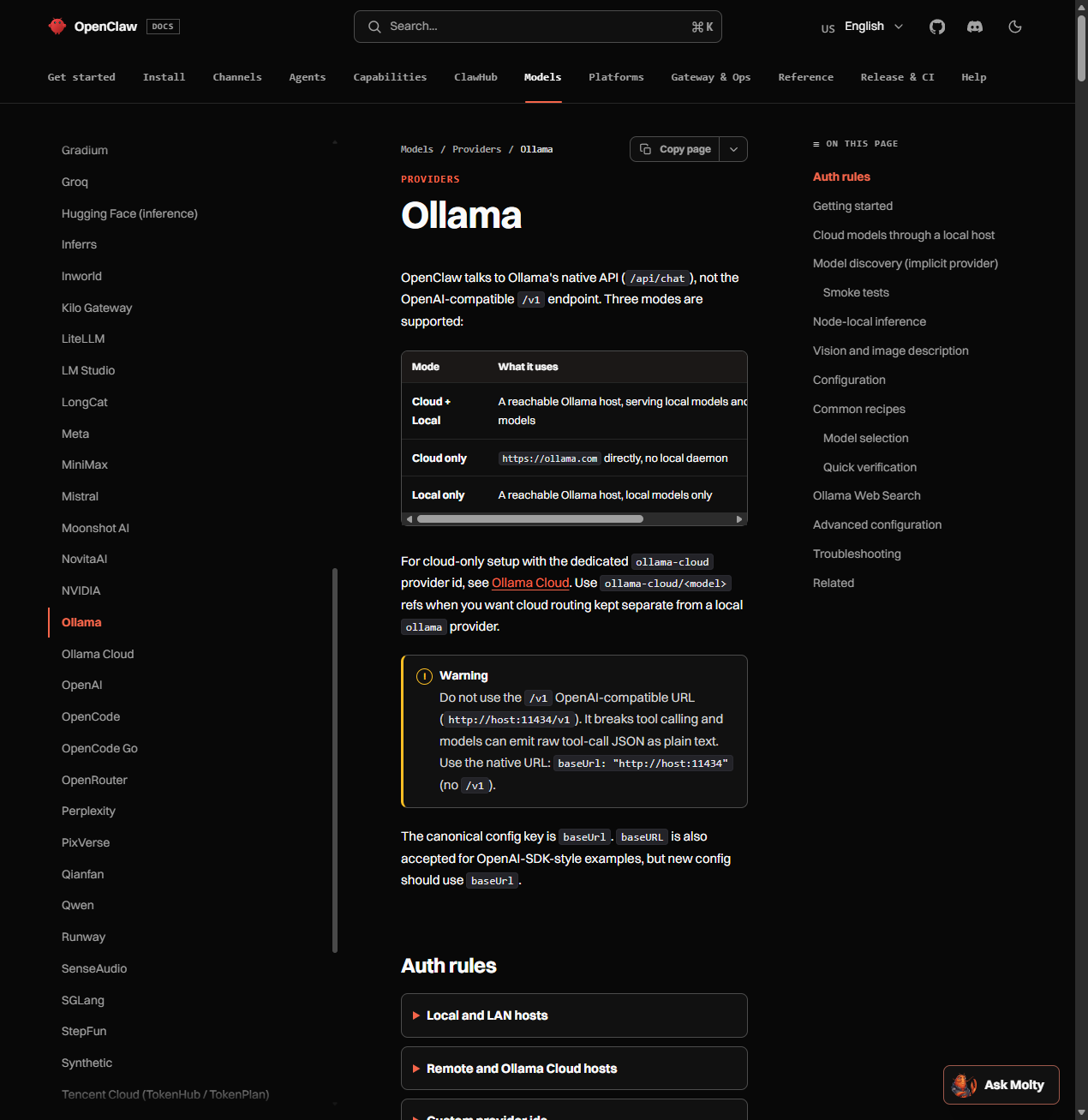This screenshot has height=1120, width=1088.
Task: Open the Reference tab
Action: [x=805, y=77]
